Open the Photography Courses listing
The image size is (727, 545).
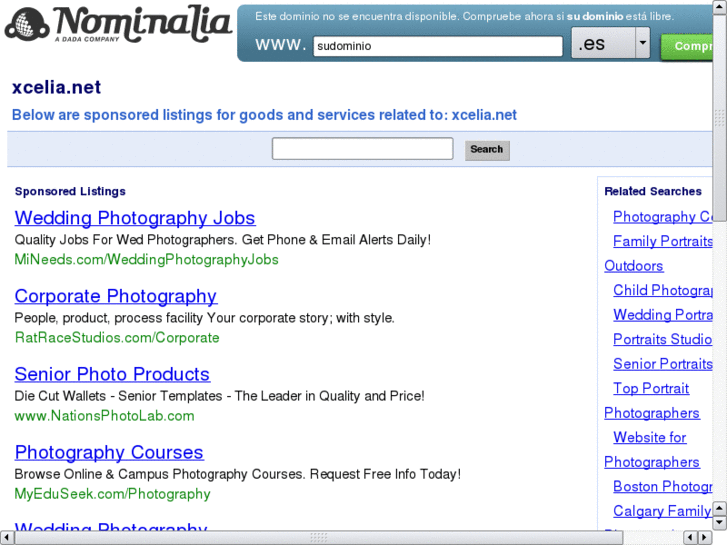[x=109, y=452]
